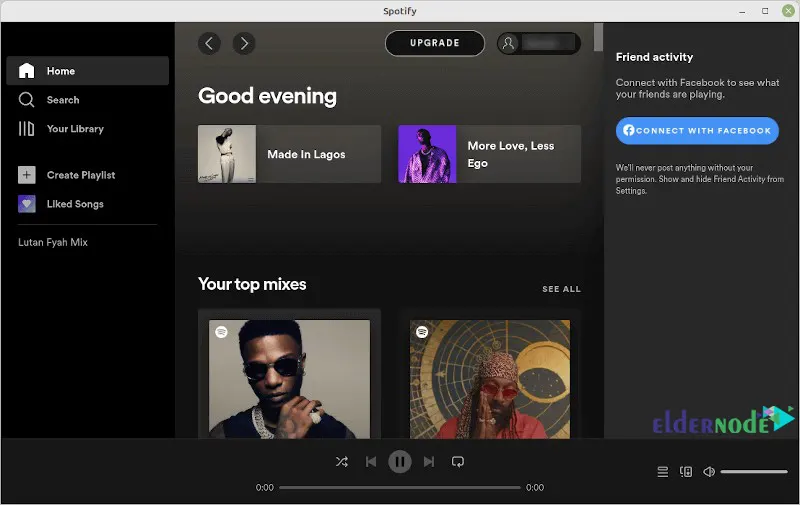Skip to previous track
Image resolution: width=800 pixels, height=505 pixels.
click(371, 462)
